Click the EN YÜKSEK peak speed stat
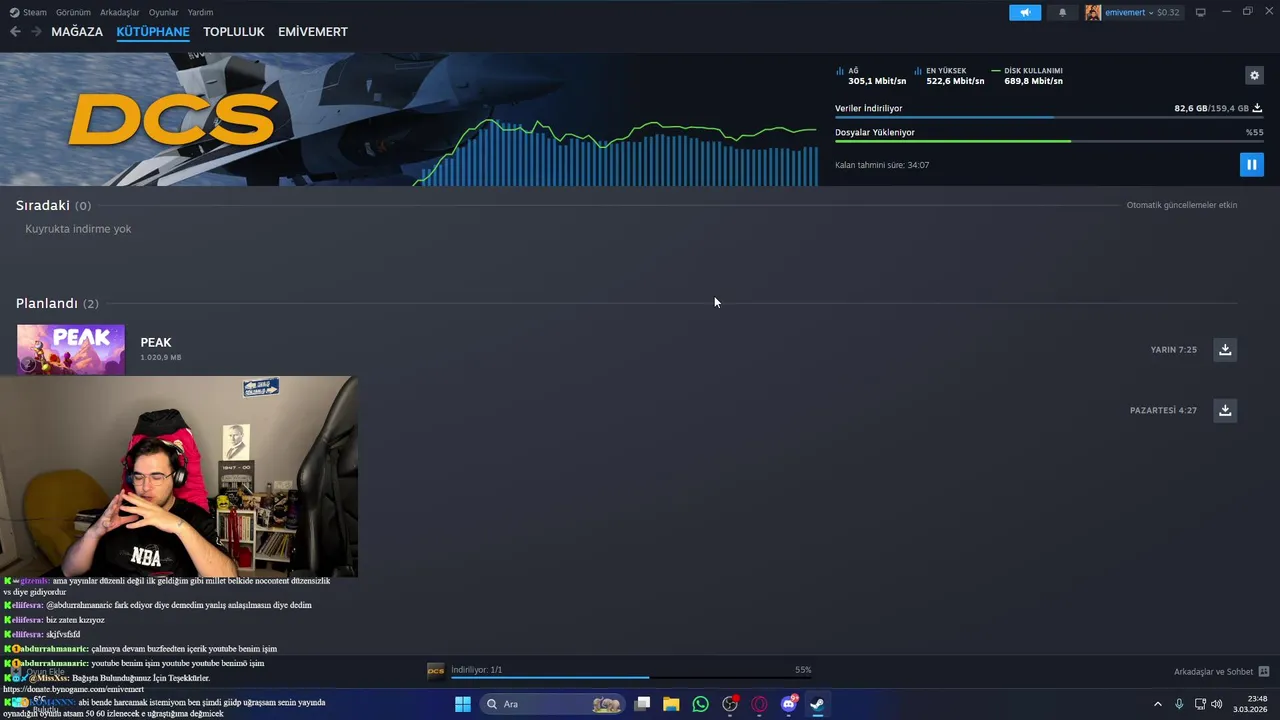This screenshot has height=720, width=1280. (949, 76)
